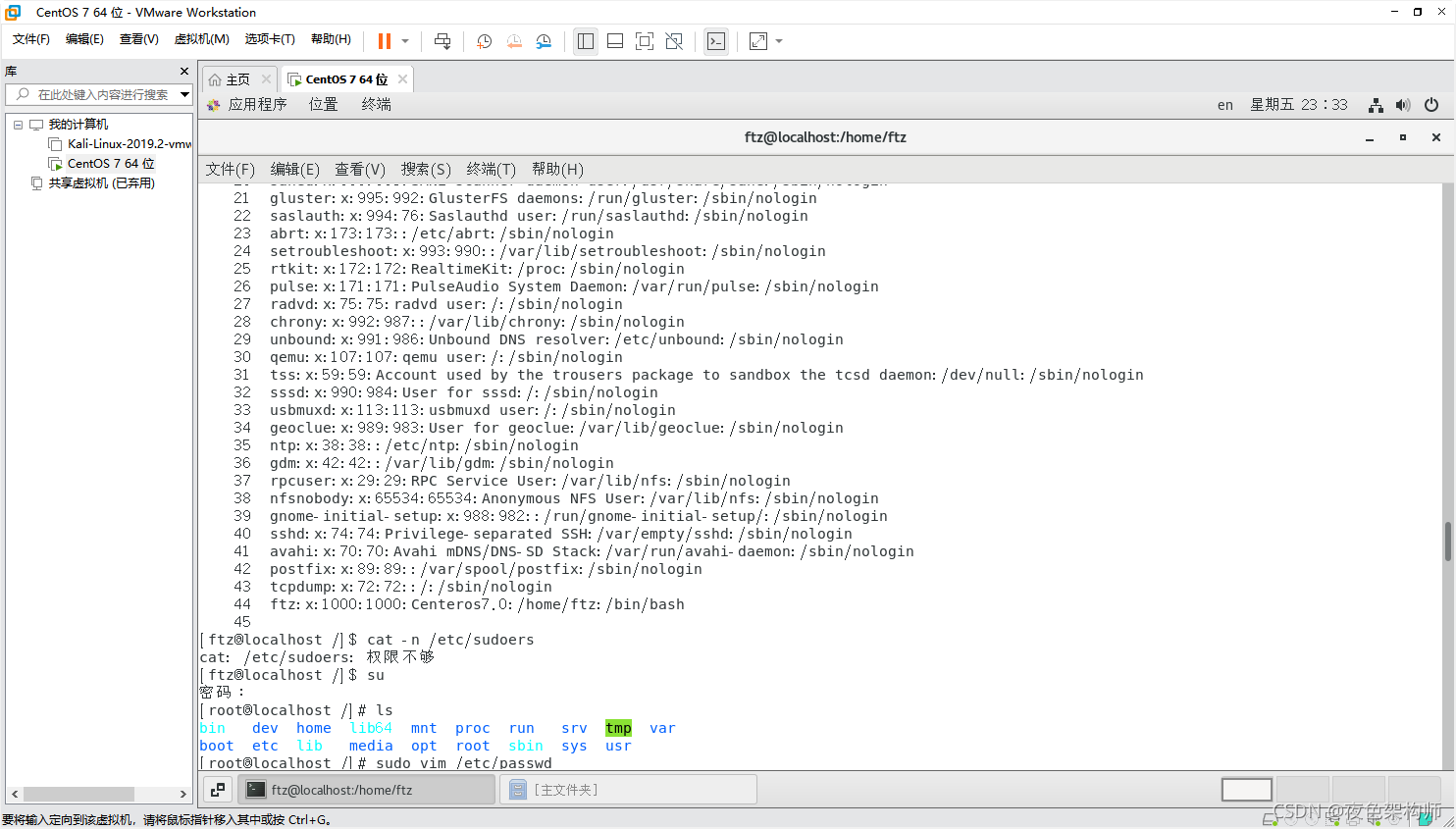
Task: Close the CentOS 7 64 位 tab
Action: pyautogui.click(x=402, y=79)
